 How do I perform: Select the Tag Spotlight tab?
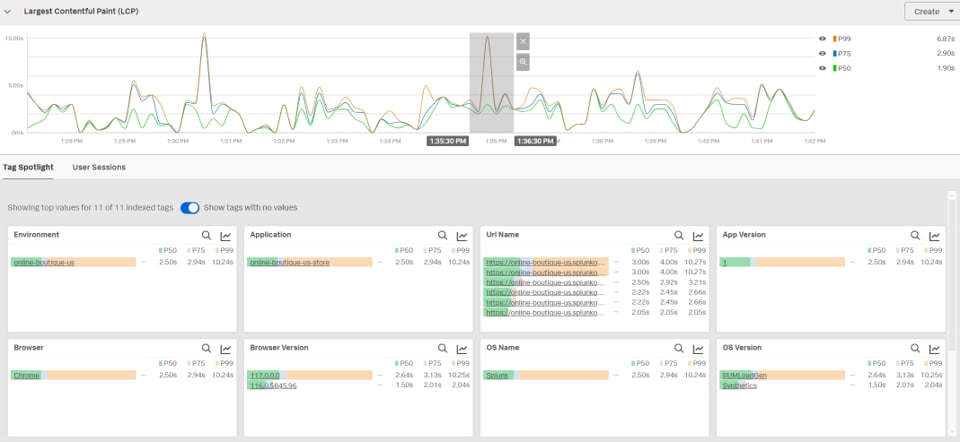28,167
